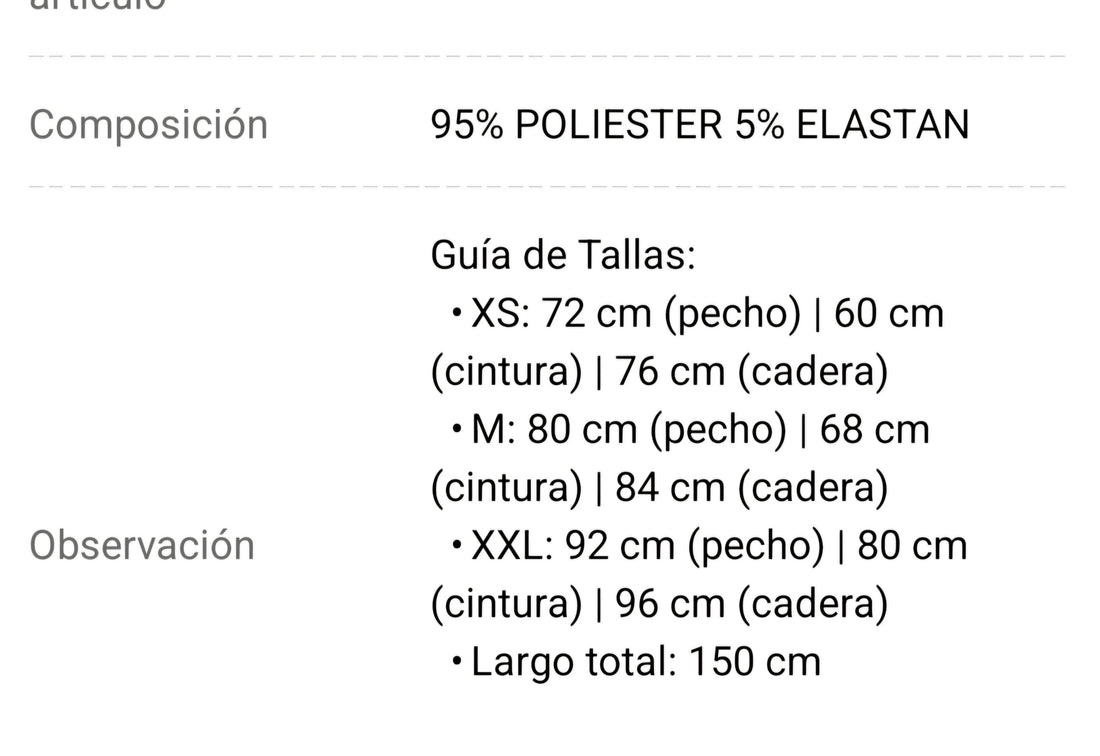Click the "84 cm (cadera)" text
Screen dimensions: 1100x756
[751, 488]
